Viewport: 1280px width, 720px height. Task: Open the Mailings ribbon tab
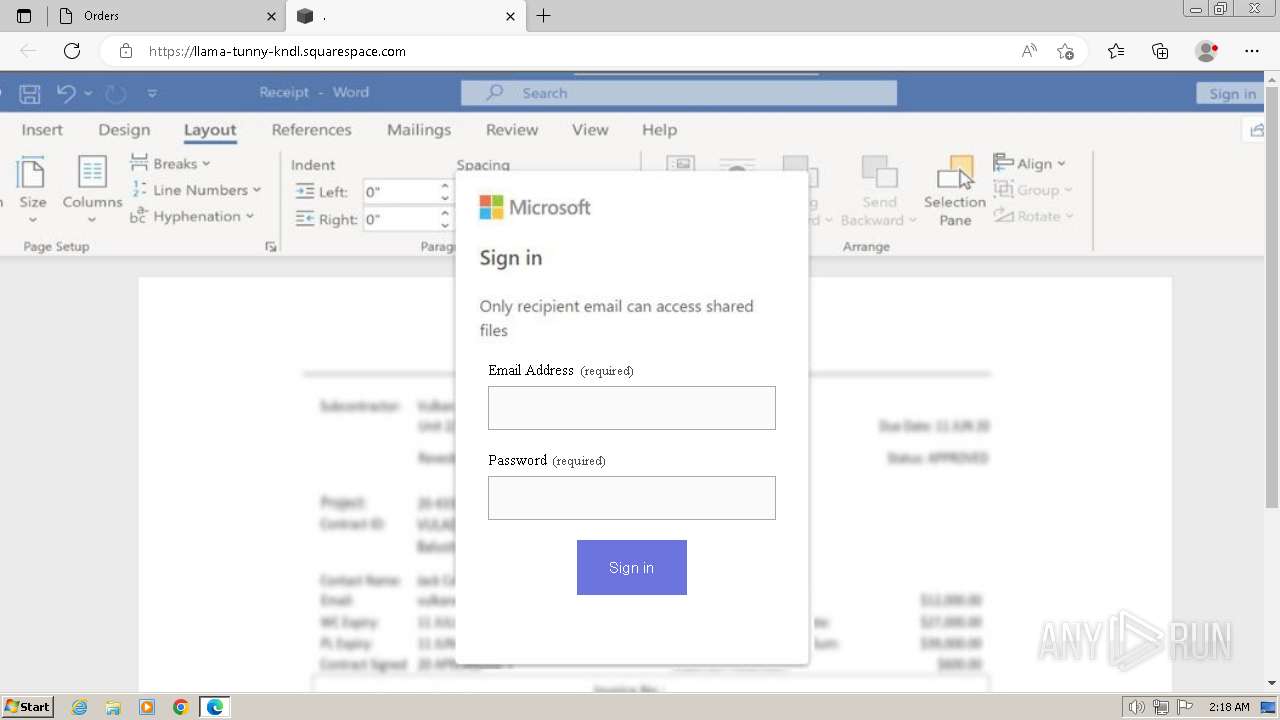click(x=419, y=130)
